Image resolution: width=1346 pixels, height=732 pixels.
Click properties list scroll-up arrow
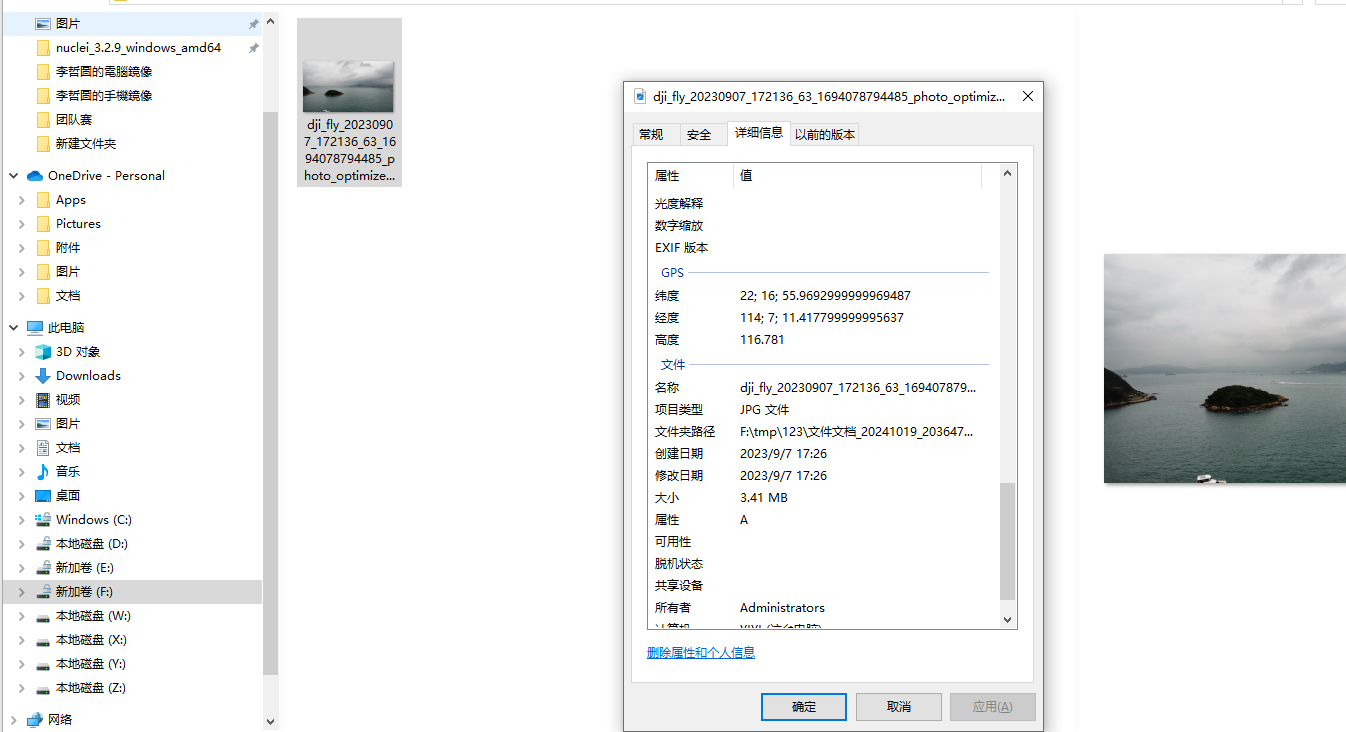pyautogui.click(x=1008, y=173)
